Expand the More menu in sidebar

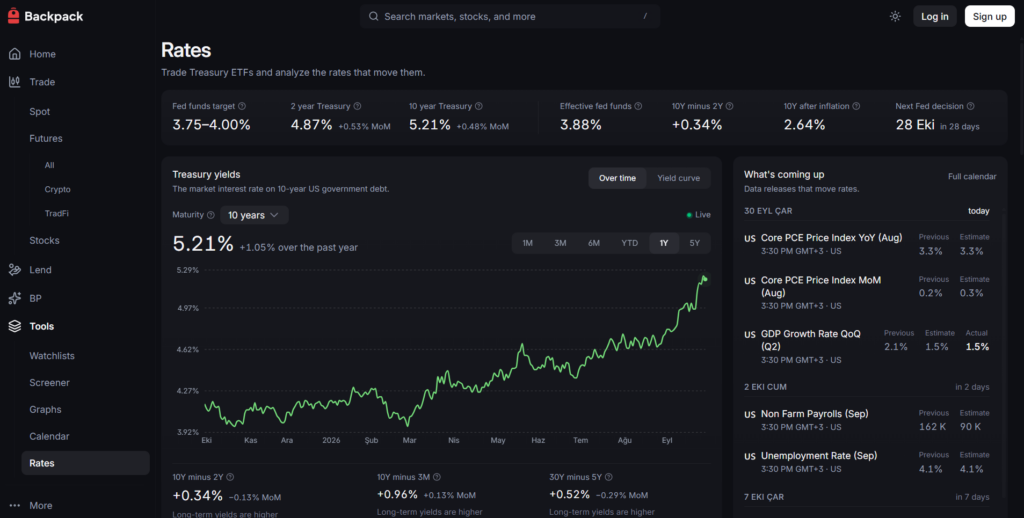pyautogui.click(x=31, y=506)
